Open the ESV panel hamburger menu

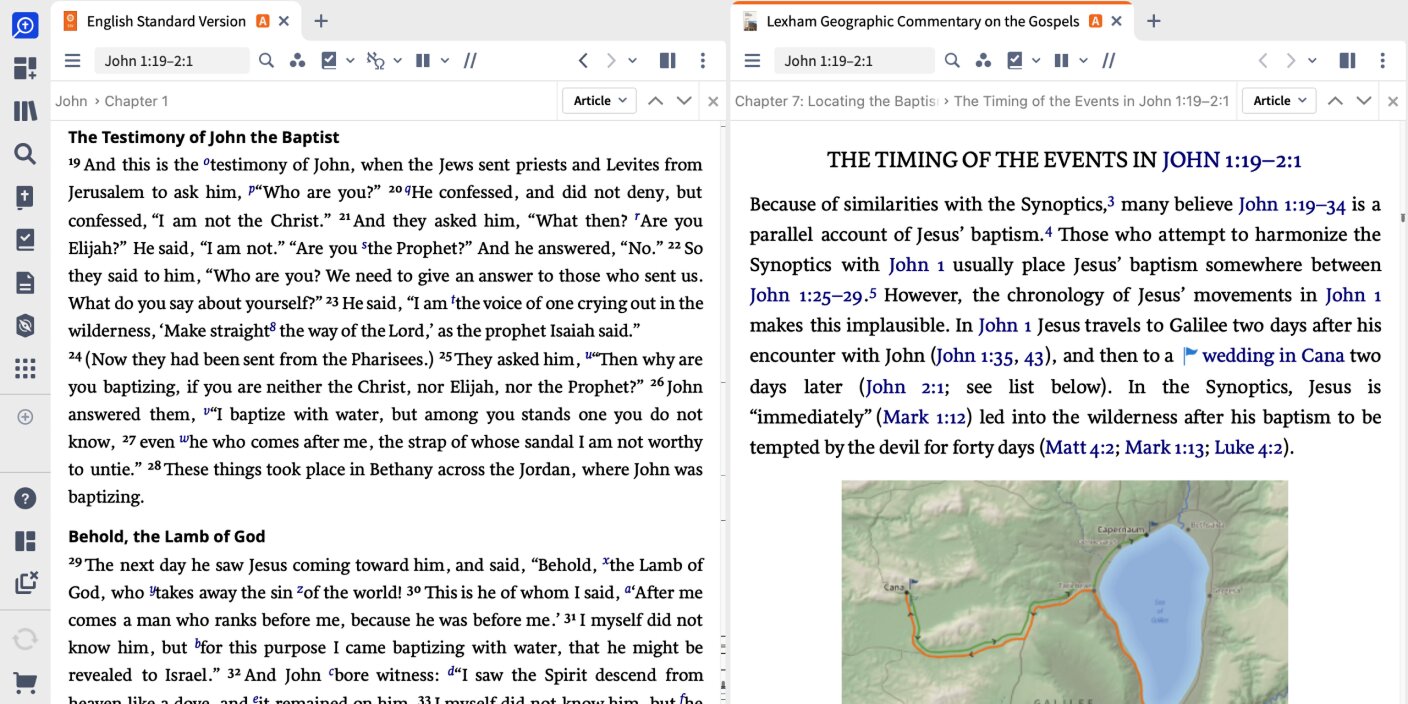(72, 61)
